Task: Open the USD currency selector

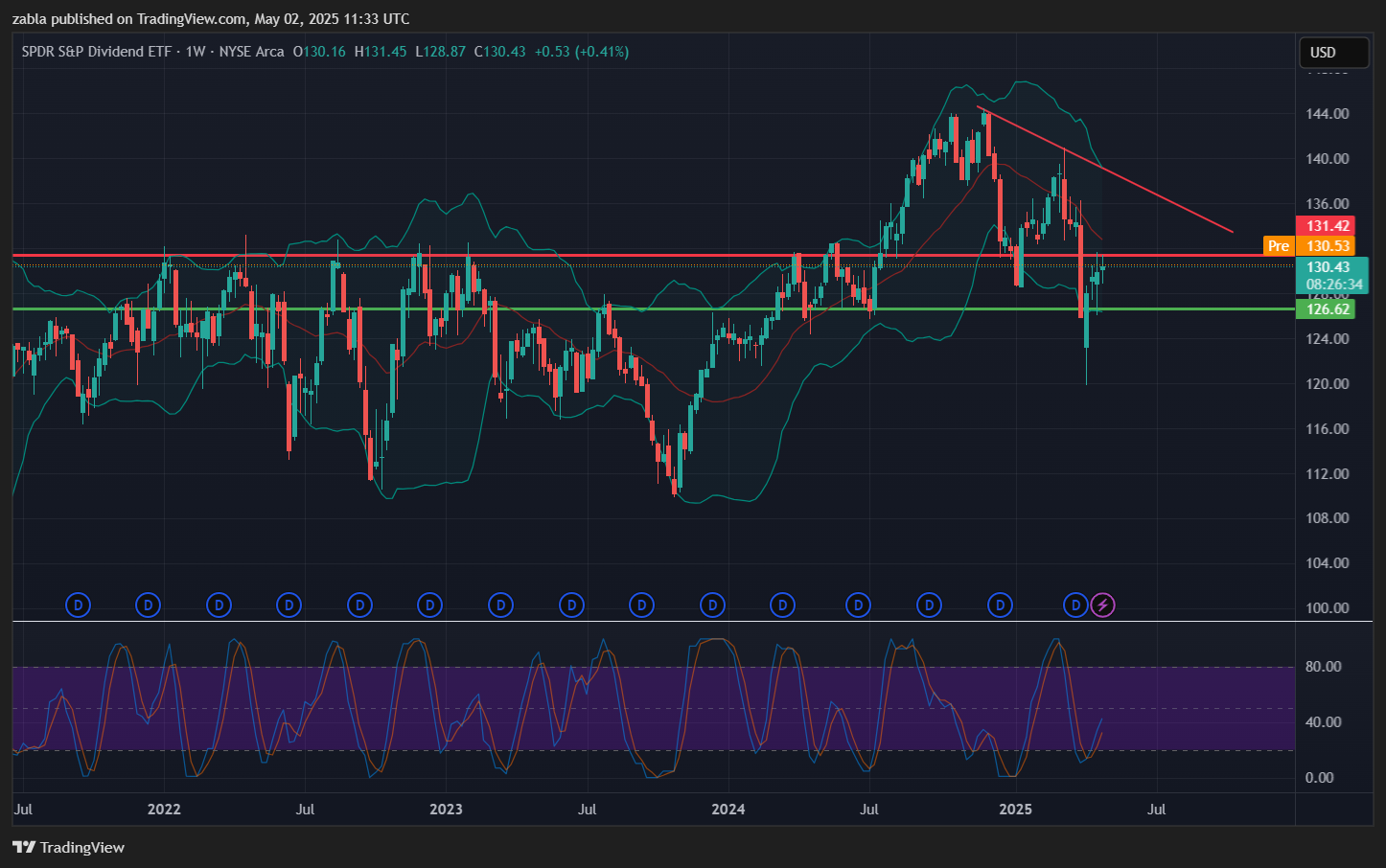Action: [1332, 53]
